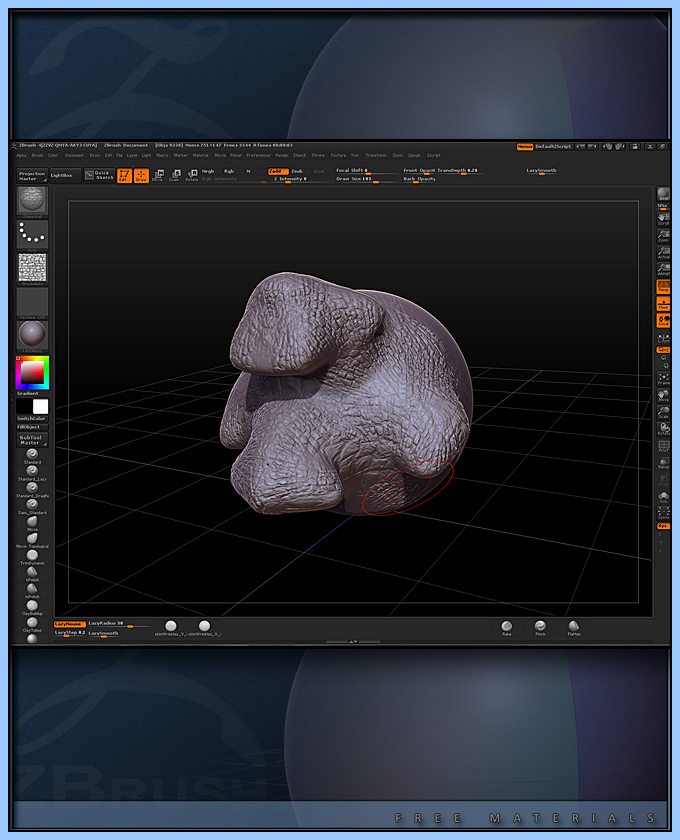
Task: Select the ClayBuildup brush
Action: pos(32,608)
